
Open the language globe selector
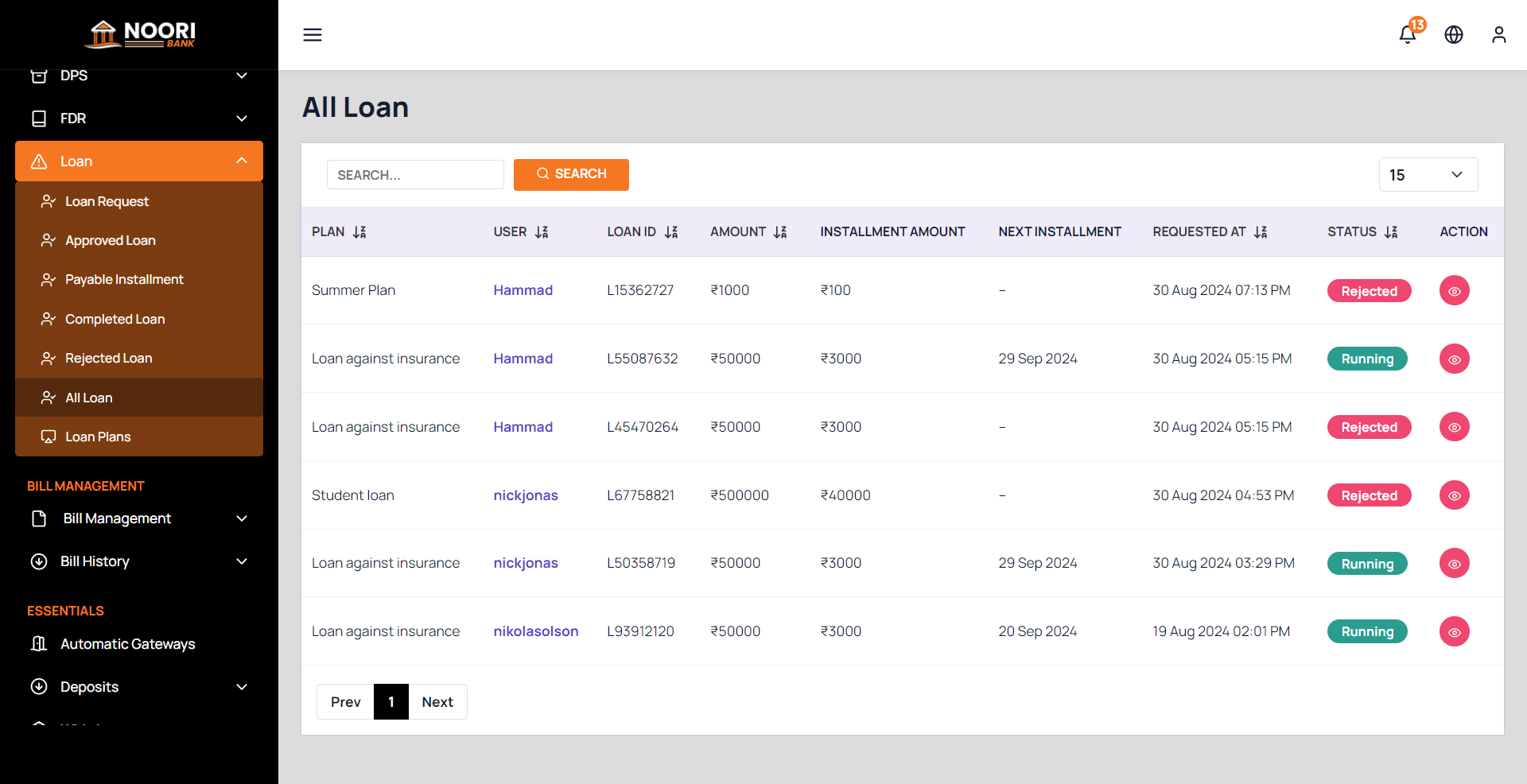[x=1454, y=35]
